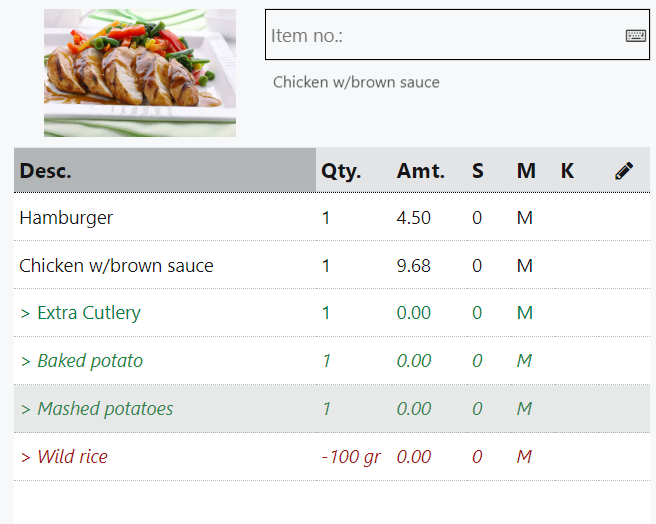Click the pencil edit icon
656x524 pixels.
coord(624,171)
